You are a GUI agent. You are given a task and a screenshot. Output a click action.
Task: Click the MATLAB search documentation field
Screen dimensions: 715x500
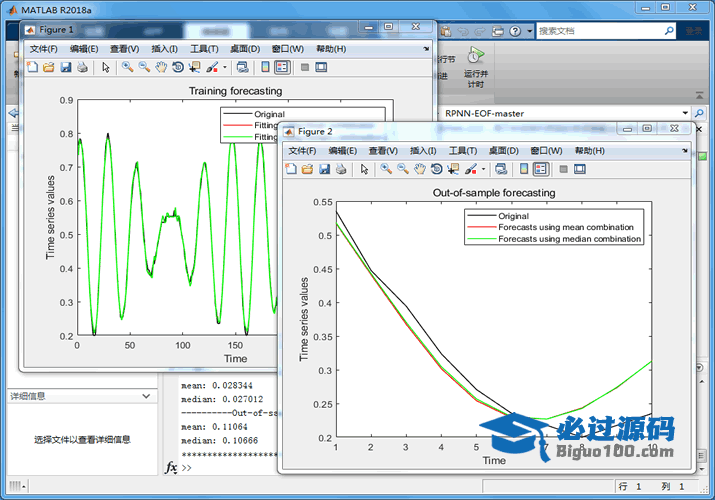(600, 31)
